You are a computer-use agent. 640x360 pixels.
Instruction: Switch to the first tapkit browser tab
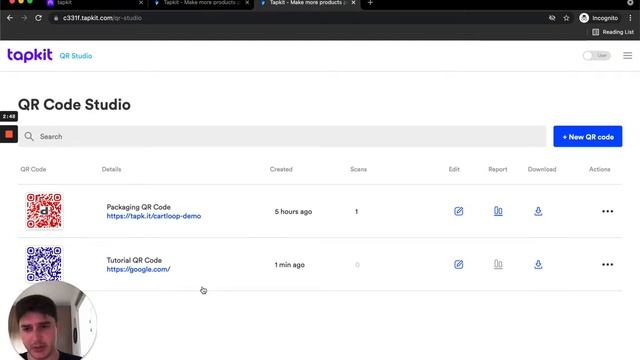coord(92,3)
